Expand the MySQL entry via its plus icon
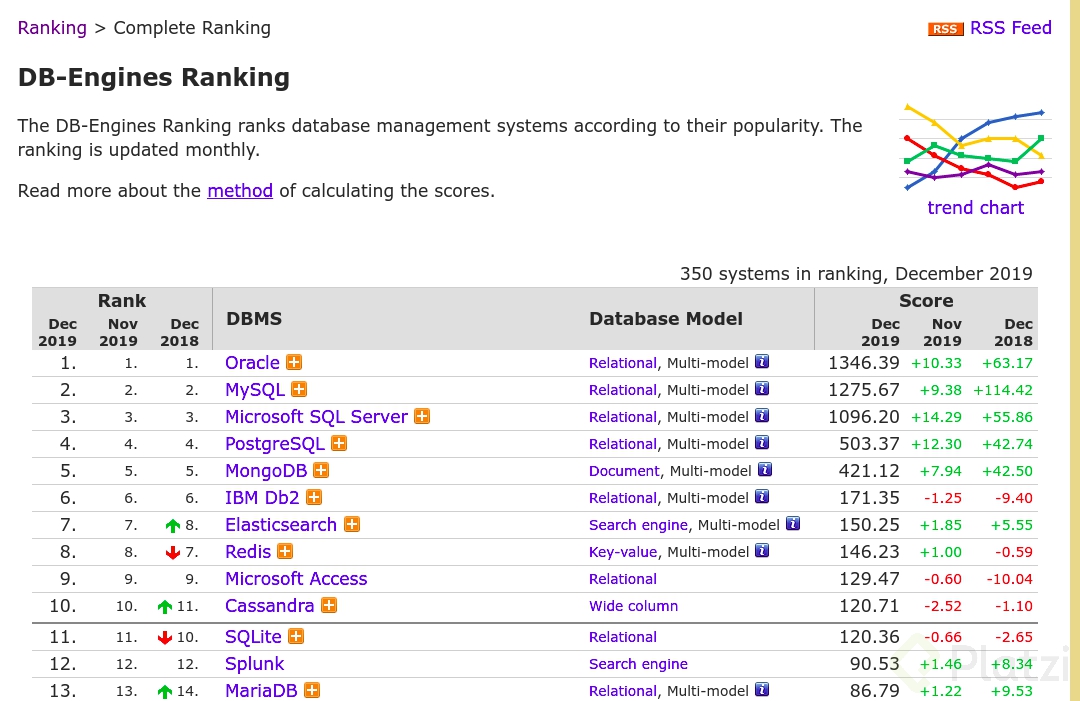Image resolution: width=1080 pixels, height=701 pixels. point(297,389)
